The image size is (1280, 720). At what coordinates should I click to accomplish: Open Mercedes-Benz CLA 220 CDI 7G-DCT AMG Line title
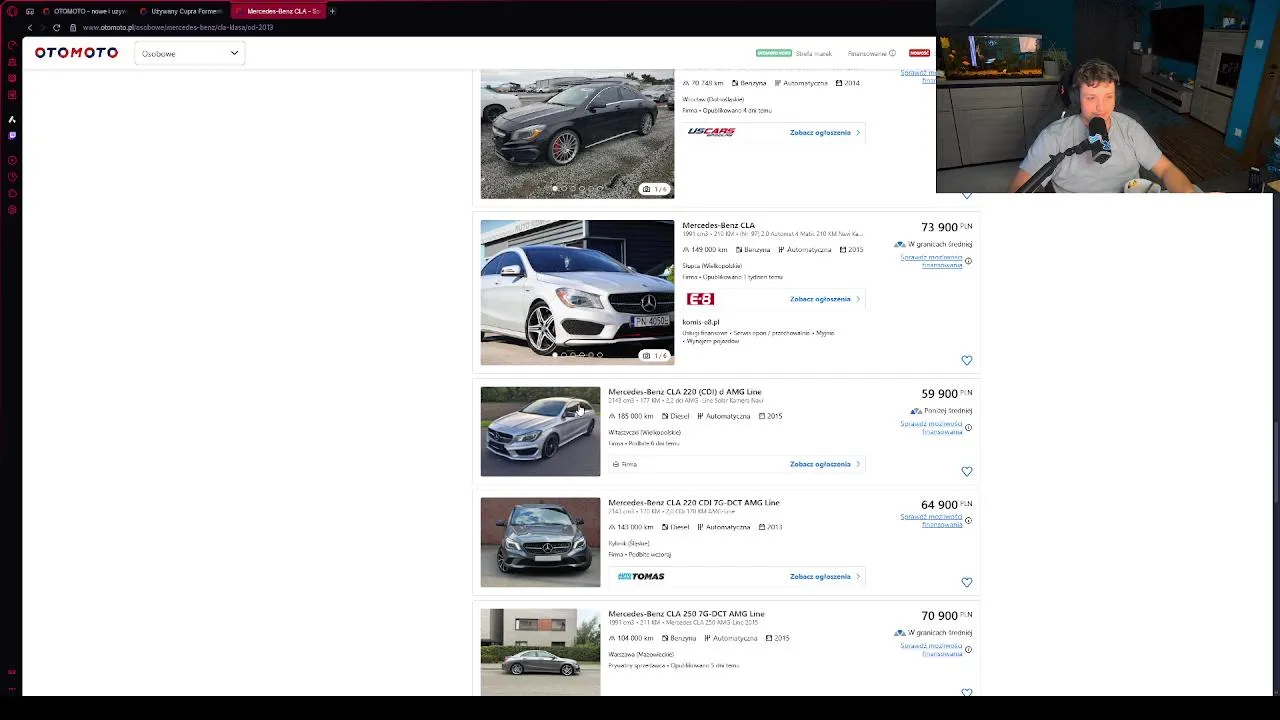point(693,503)
